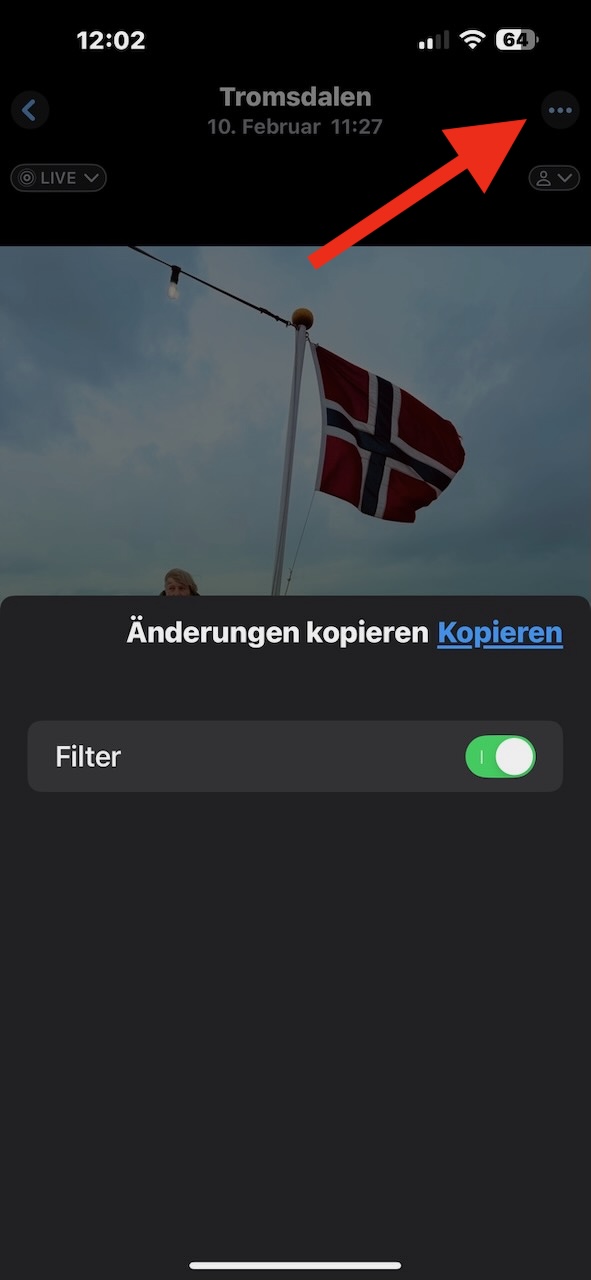The width and height of the screenshot is (591, 1280).
Task: Tap the battery indicator showing 64
Action: [x=518, y=40]
